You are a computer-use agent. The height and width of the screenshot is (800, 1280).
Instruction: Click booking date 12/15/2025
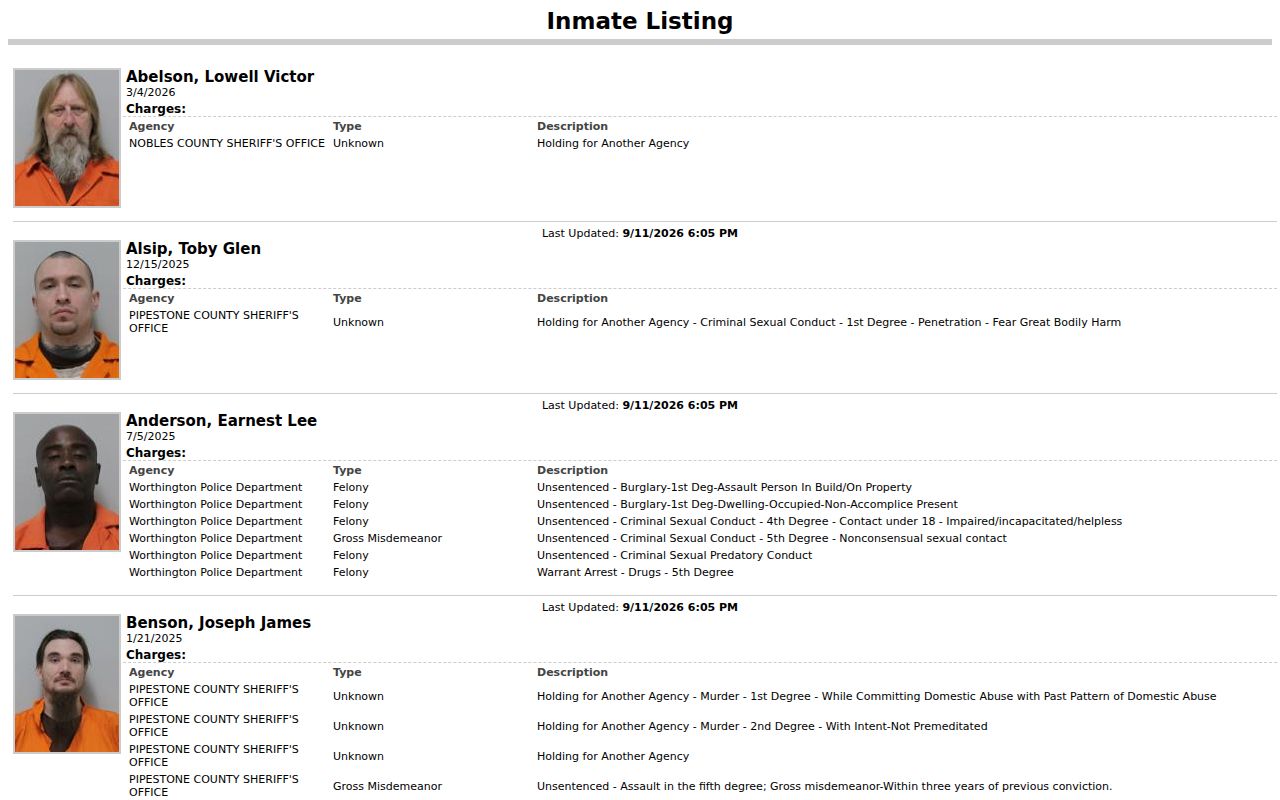(x=157, y=264)
